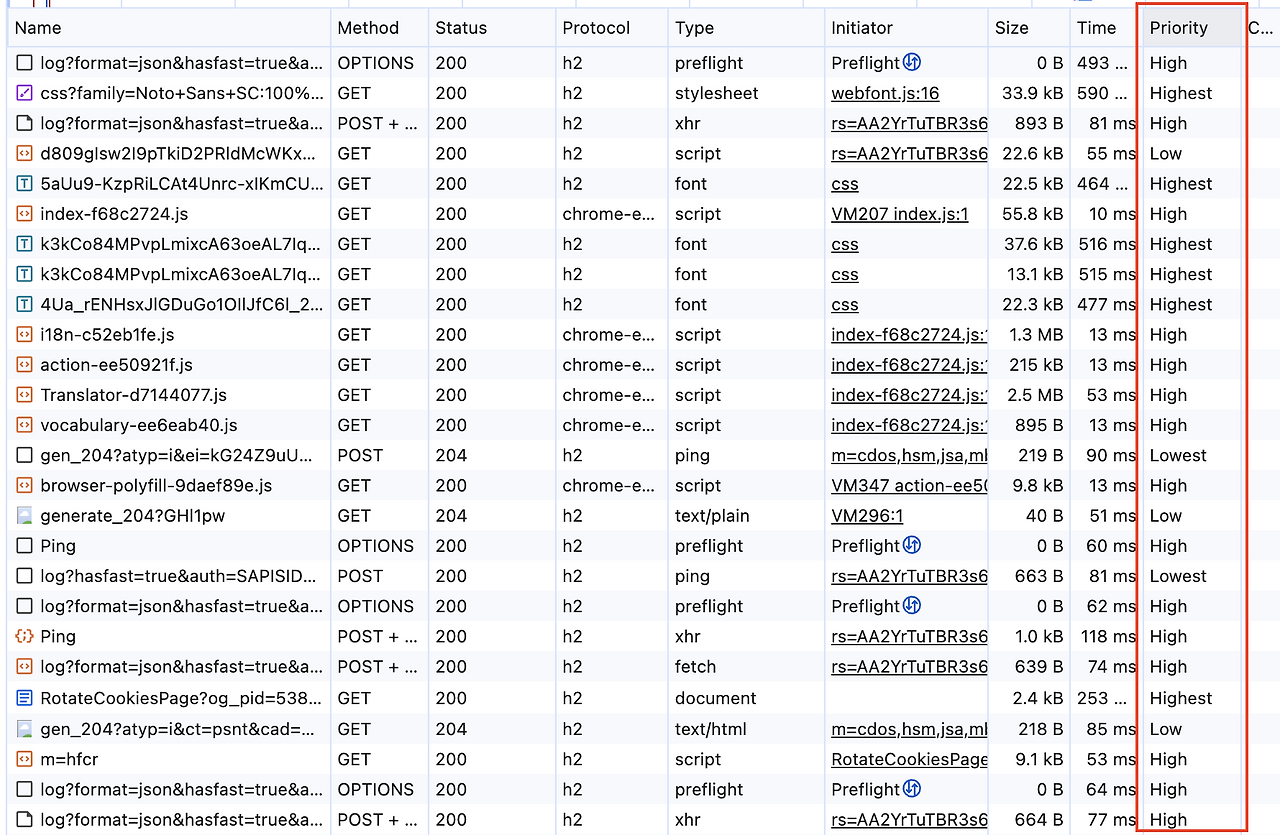
Task: Open the VM296:1 initiator link
Action: [867, 516]
